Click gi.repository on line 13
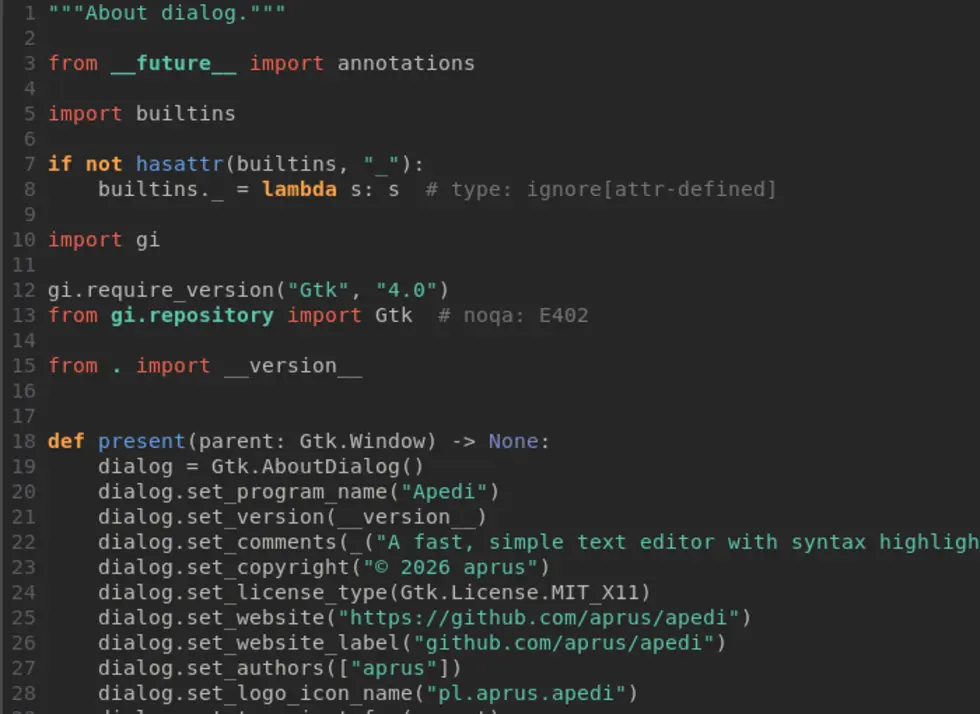980x714 pixels. click(192, 315)
